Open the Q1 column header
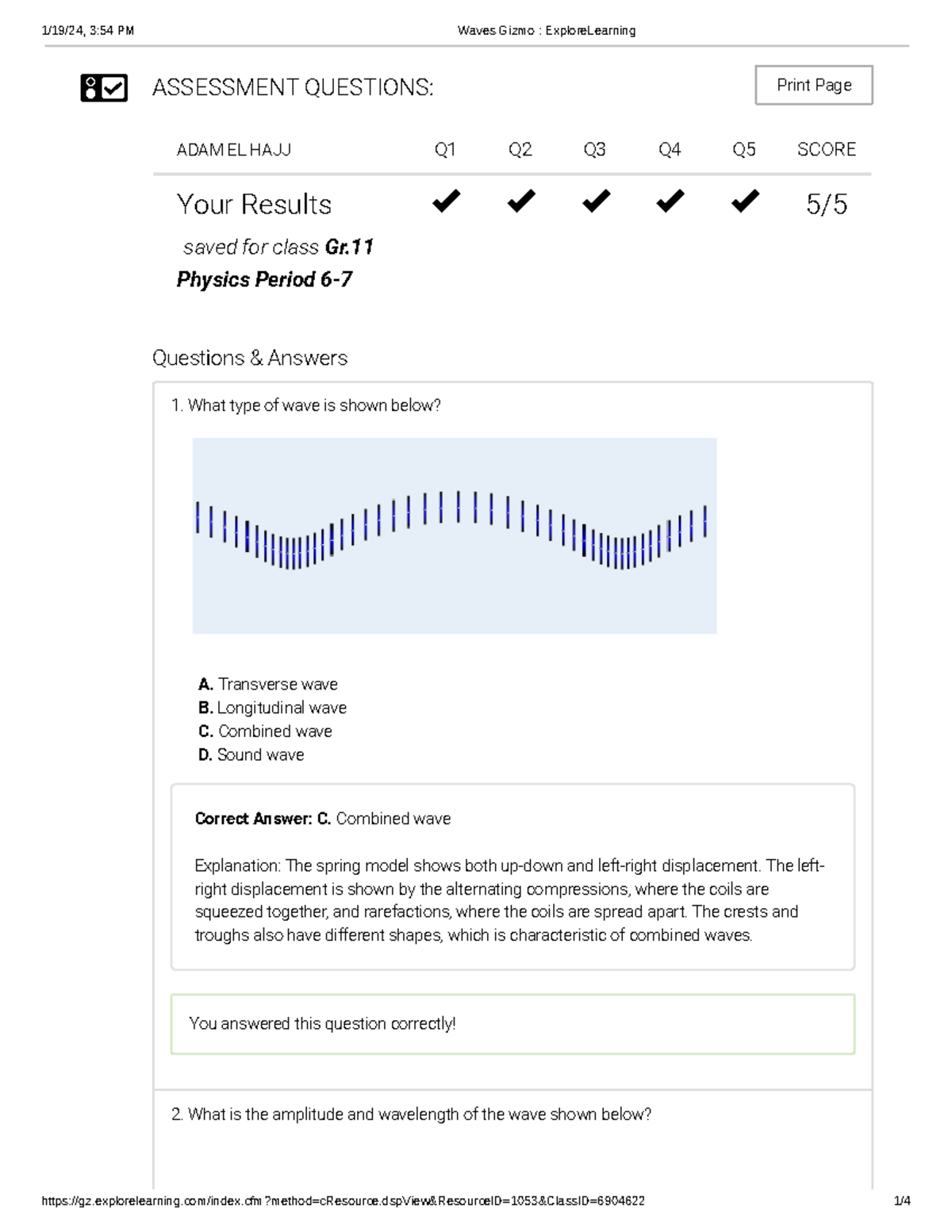 tap(445, 148)
